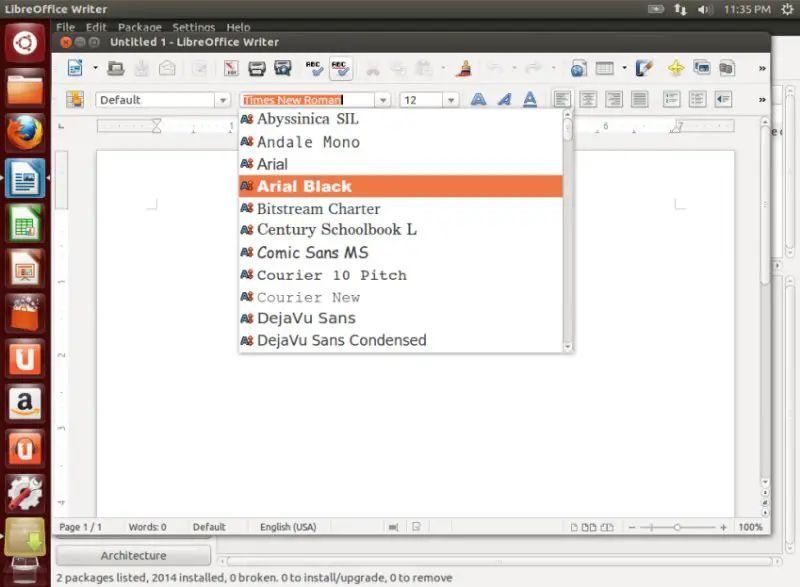This screenshot has width=800, height=587.
Task: Open the Firefox browser from launcher
Action: 26,133
